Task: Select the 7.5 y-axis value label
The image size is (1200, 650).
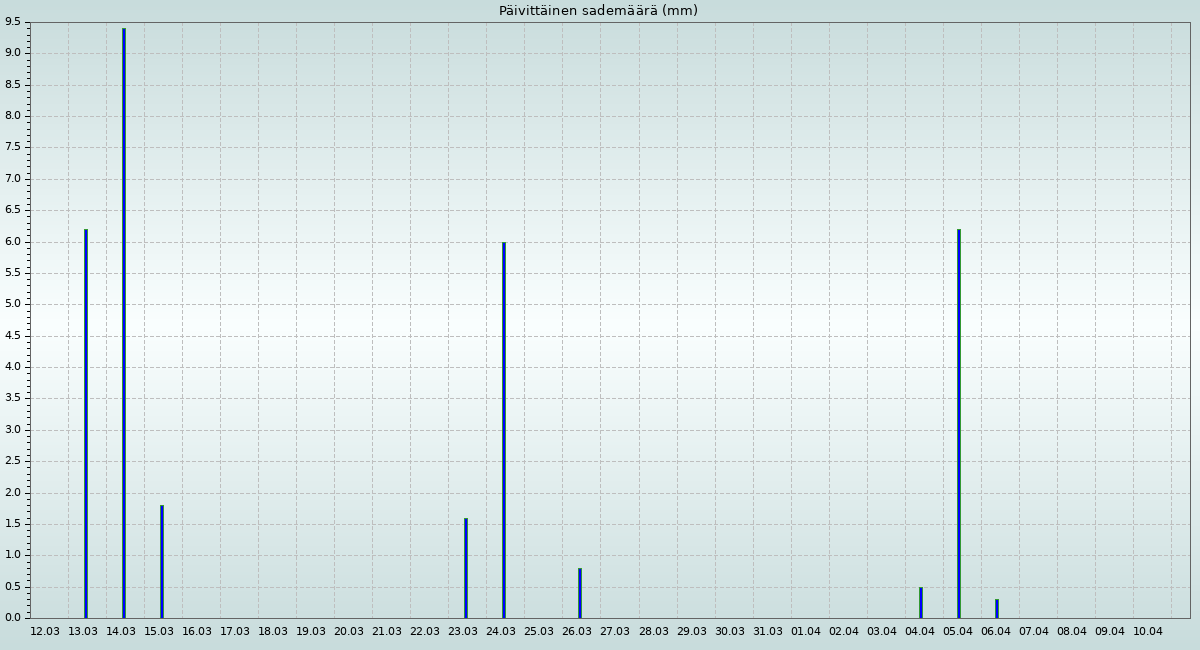Action: pos(13,147)
